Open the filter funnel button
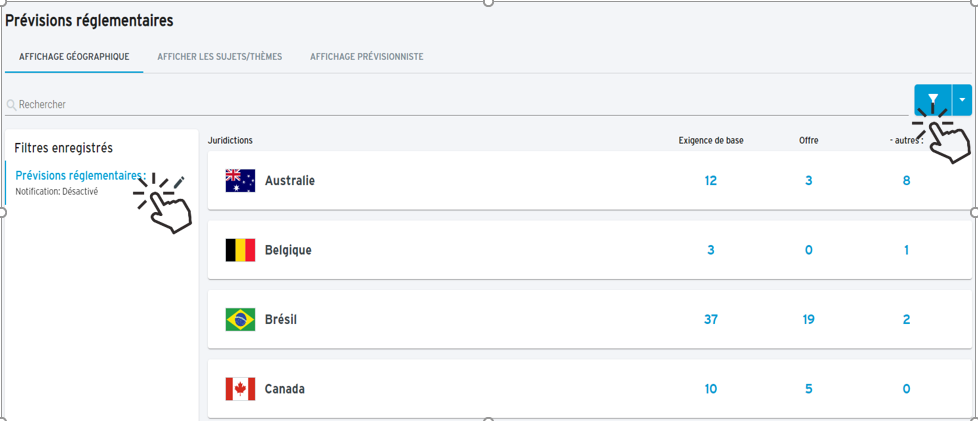This screenshot has height=421, width=978. (933, 99)
